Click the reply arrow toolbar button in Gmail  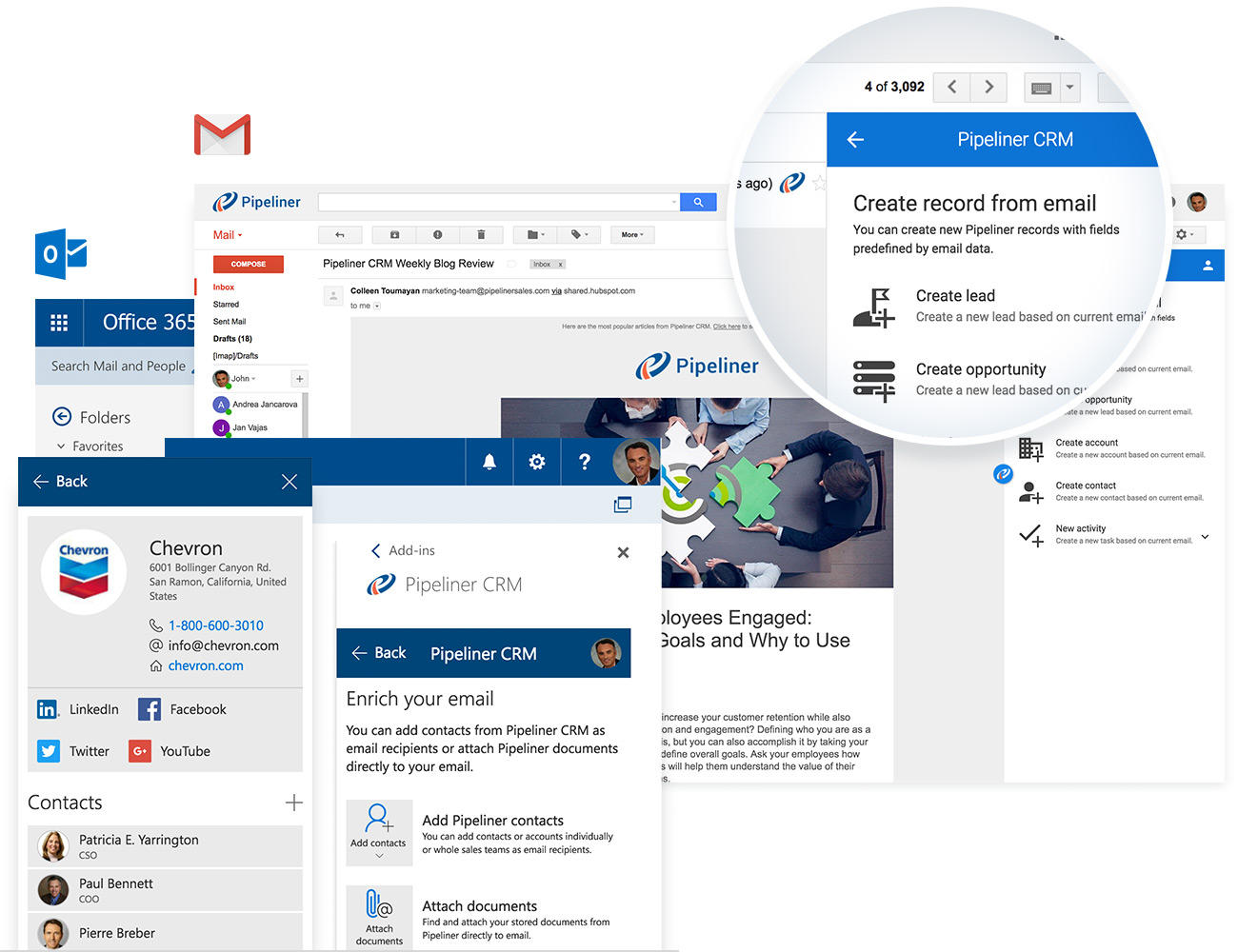340,234
